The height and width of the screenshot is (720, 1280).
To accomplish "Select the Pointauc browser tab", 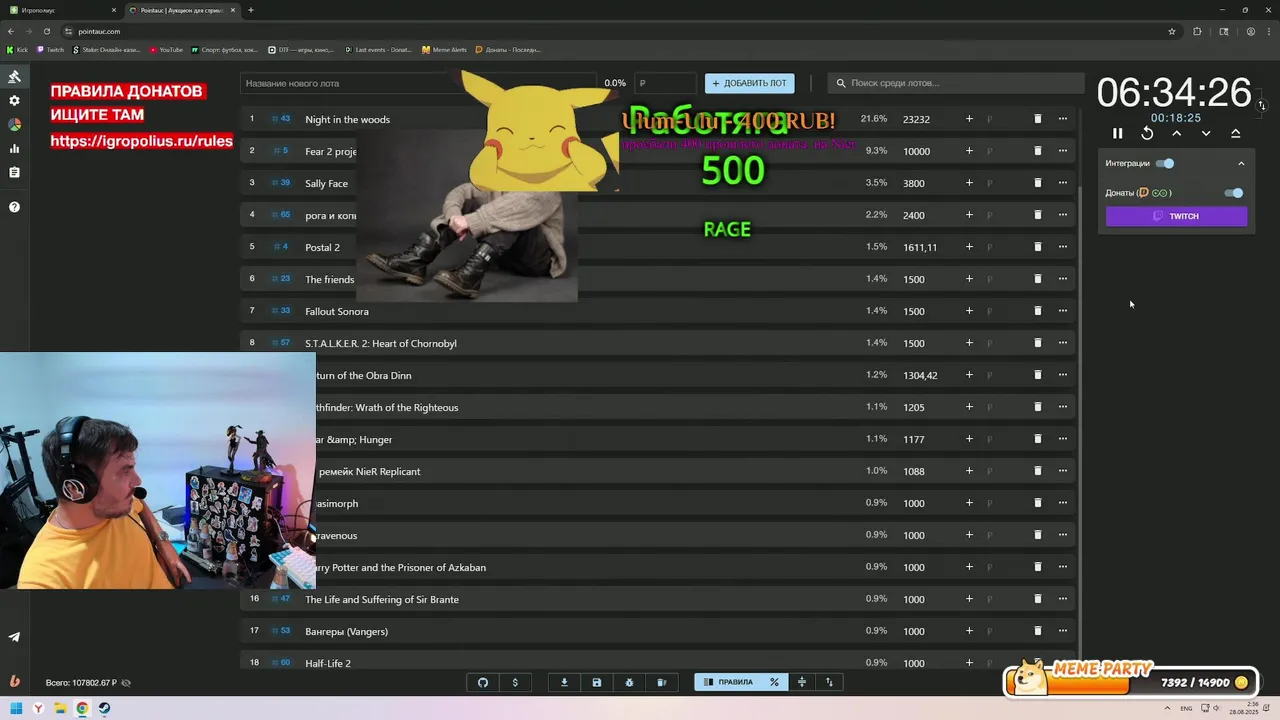I will tap(182, 10).
